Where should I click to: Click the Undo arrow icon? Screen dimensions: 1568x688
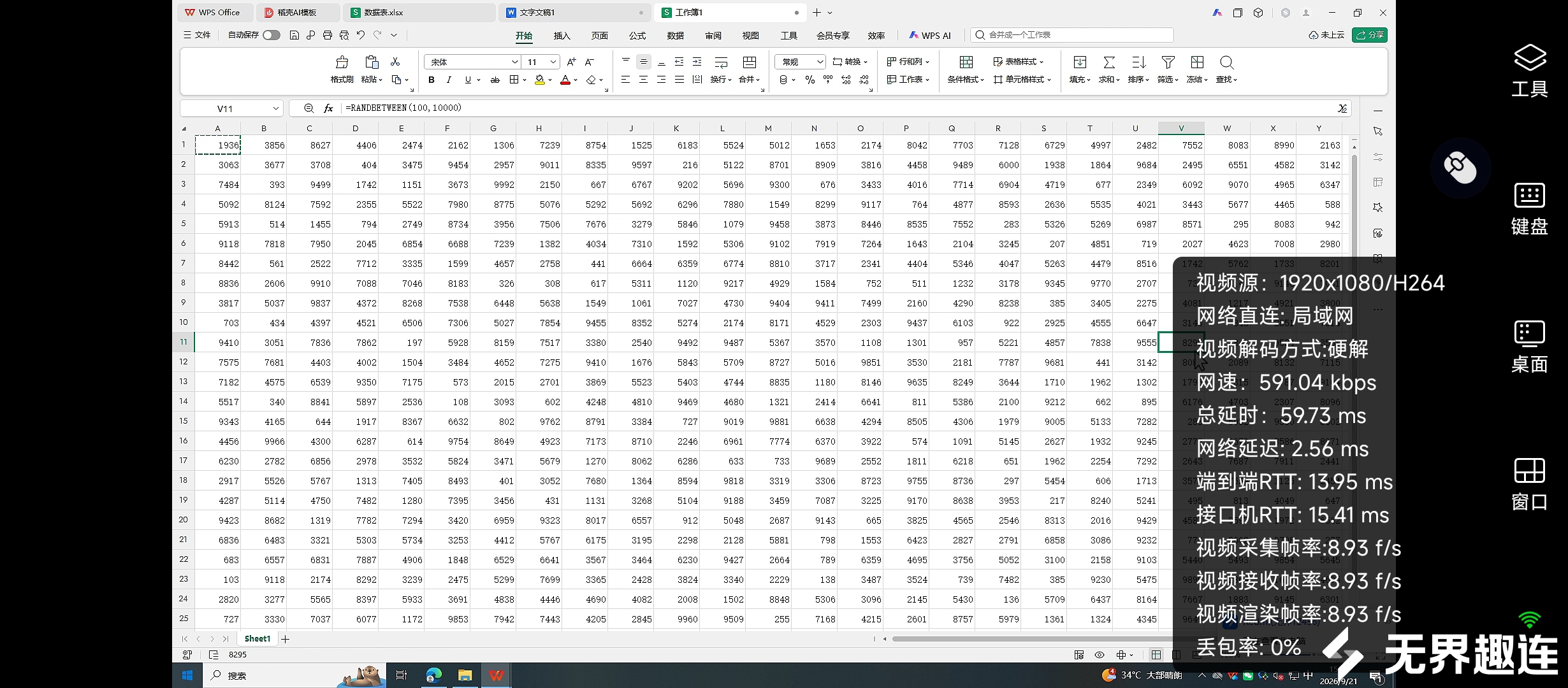(361, 35)
